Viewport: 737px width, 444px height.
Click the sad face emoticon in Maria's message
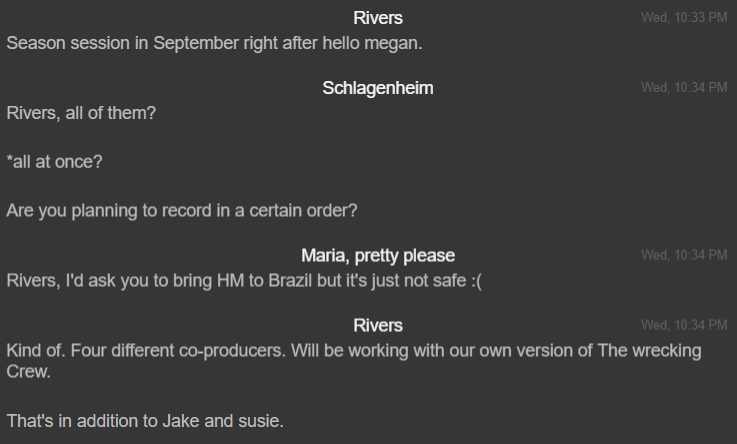[473, 281]
